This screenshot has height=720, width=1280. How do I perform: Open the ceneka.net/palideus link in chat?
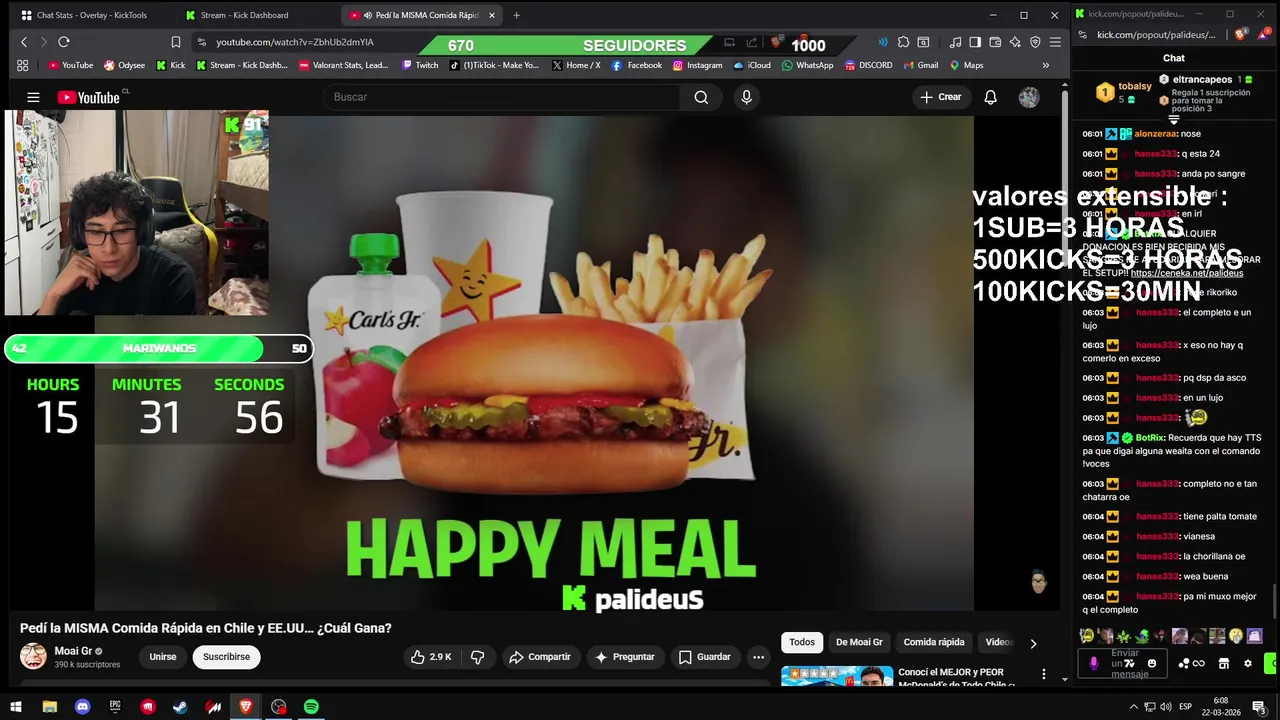click(1187, 273)
